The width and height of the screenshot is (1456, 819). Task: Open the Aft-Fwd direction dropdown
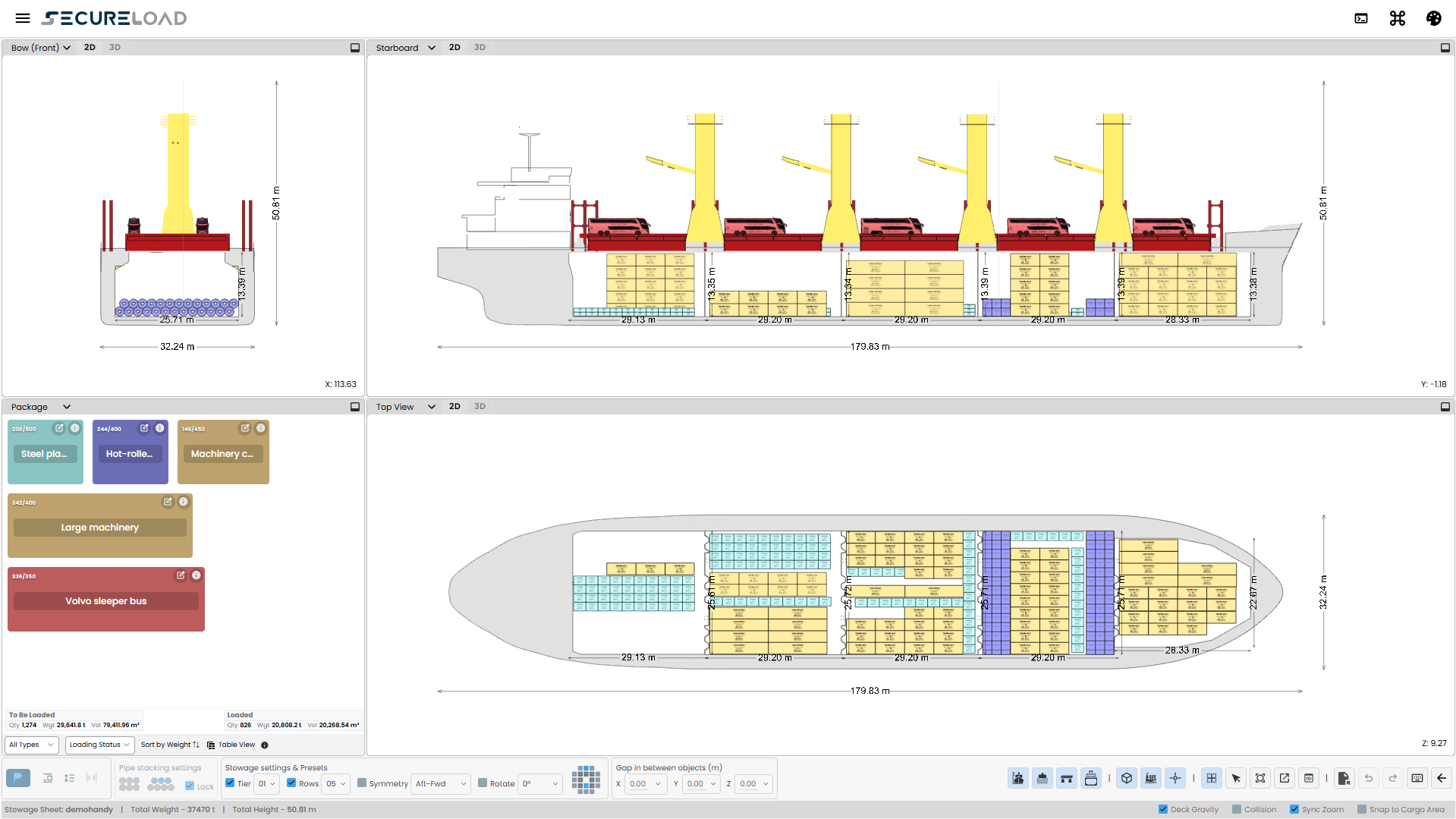tap(441, 783)
